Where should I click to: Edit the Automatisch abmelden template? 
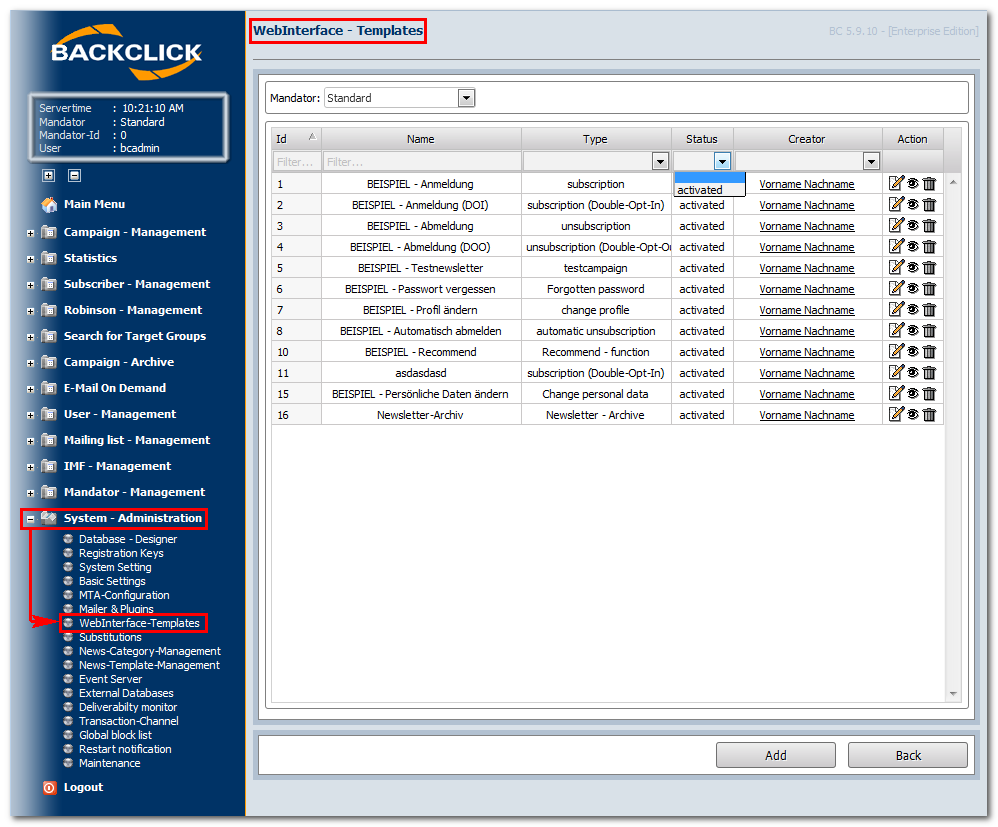click(896, 330)
